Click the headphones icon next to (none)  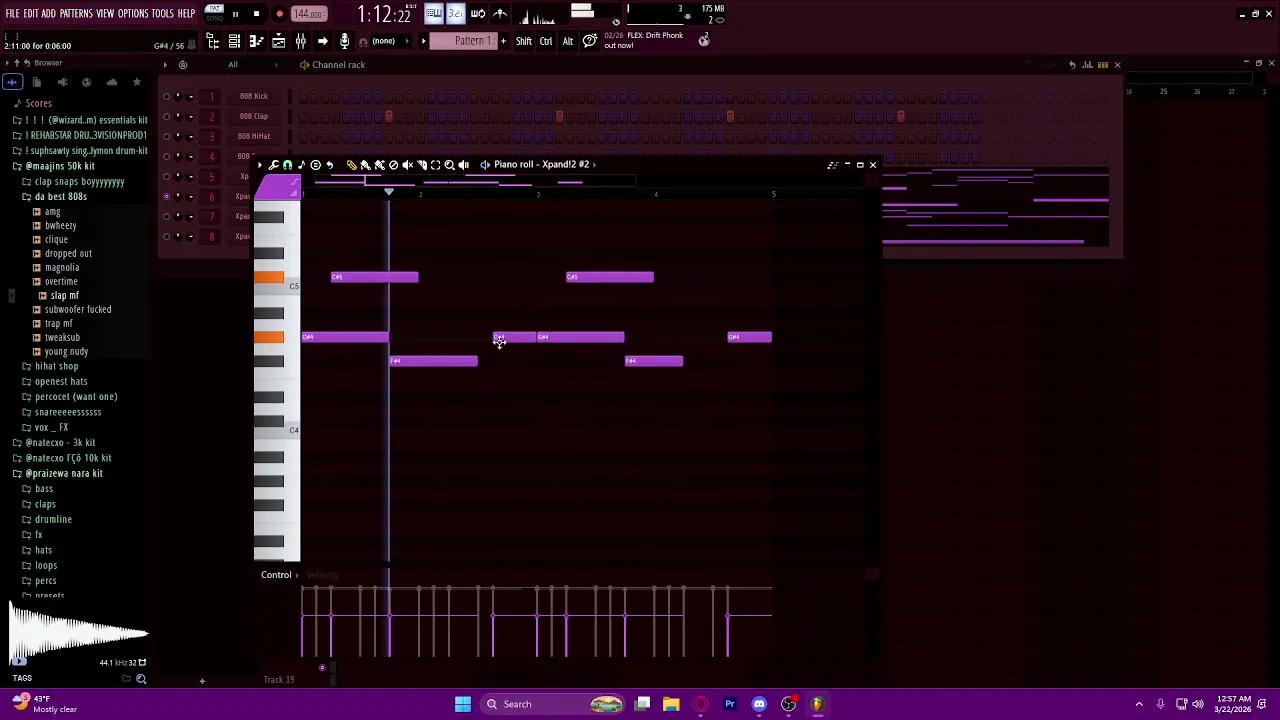(362, 42)
